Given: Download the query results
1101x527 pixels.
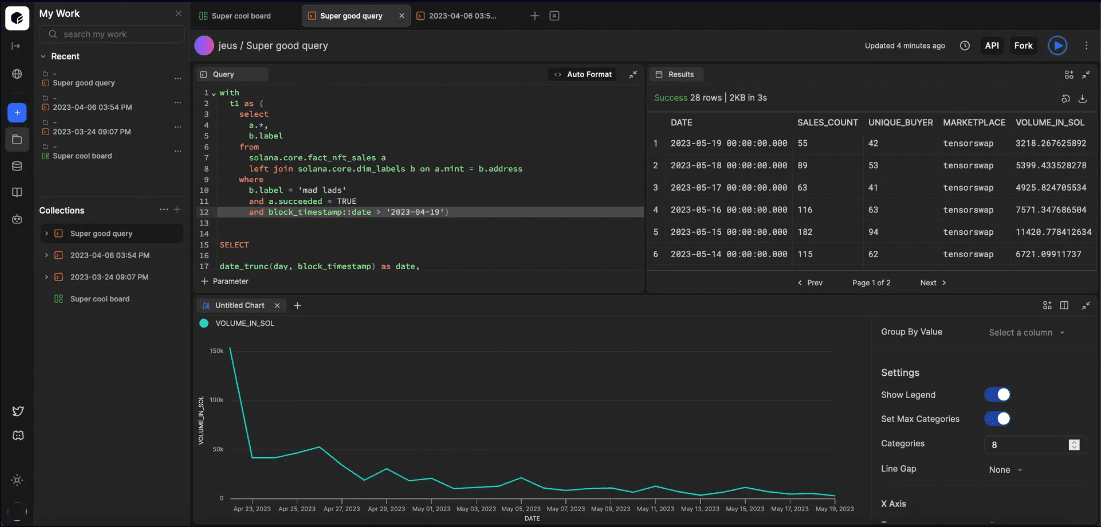Looking at the screenshot, I should (1083, 98).
